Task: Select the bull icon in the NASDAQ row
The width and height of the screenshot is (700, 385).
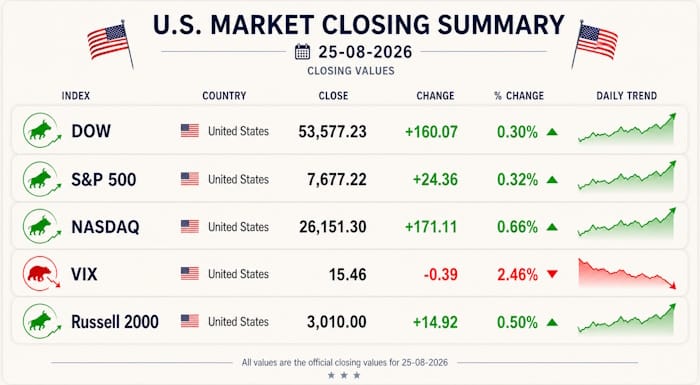Action: point(42,226)
